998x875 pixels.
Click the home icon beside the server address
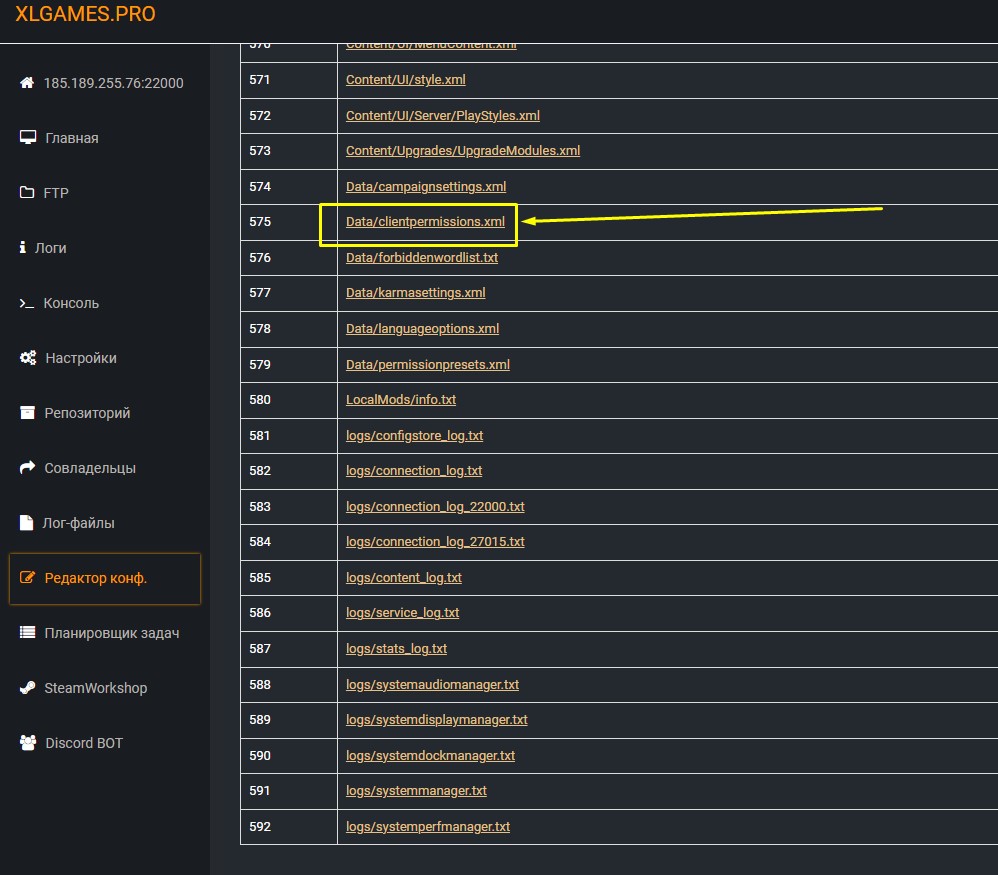(27, 83)
